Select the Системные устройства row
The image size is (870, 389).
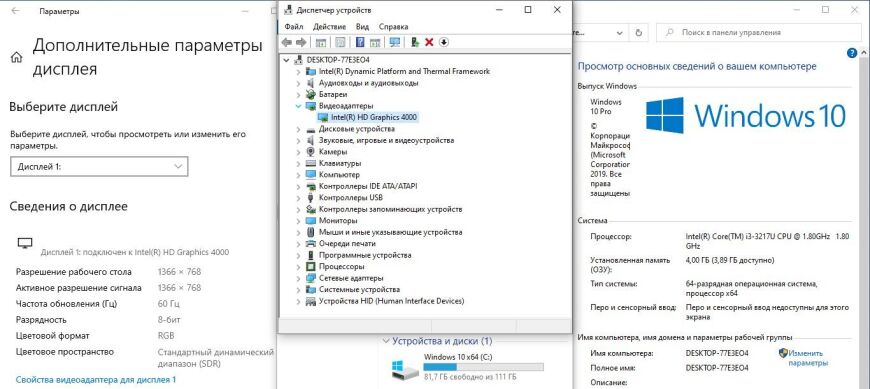(x=359, y=290)
